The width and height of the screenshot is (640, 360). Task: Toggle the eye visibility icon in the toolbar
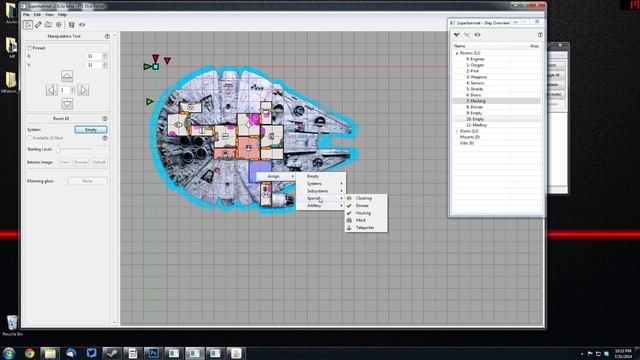pyautogui.click(x=82, y=25)
